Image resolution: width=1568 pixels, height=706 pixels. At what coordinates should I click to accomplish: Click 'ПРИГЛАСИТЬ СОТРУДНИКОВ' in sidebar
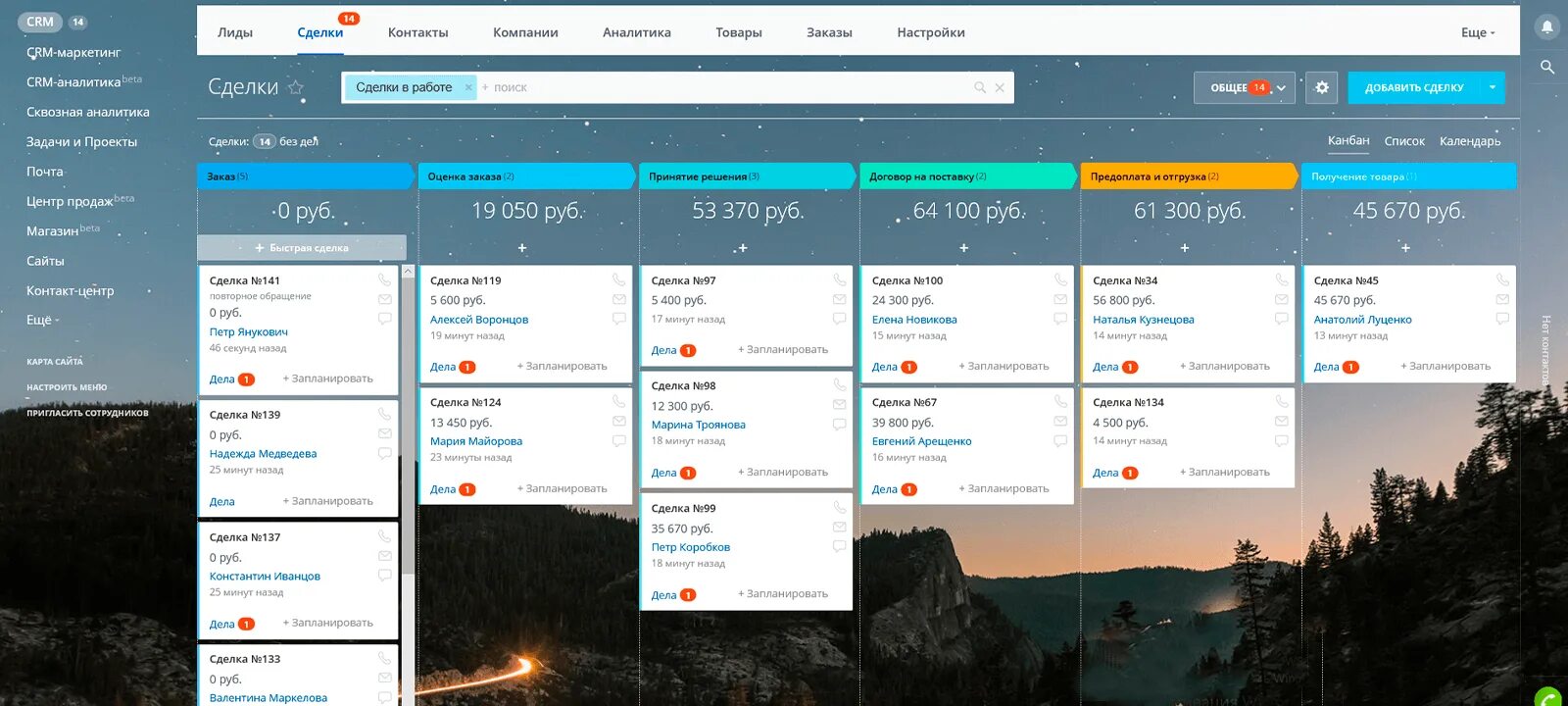click(x=87, y=413)
